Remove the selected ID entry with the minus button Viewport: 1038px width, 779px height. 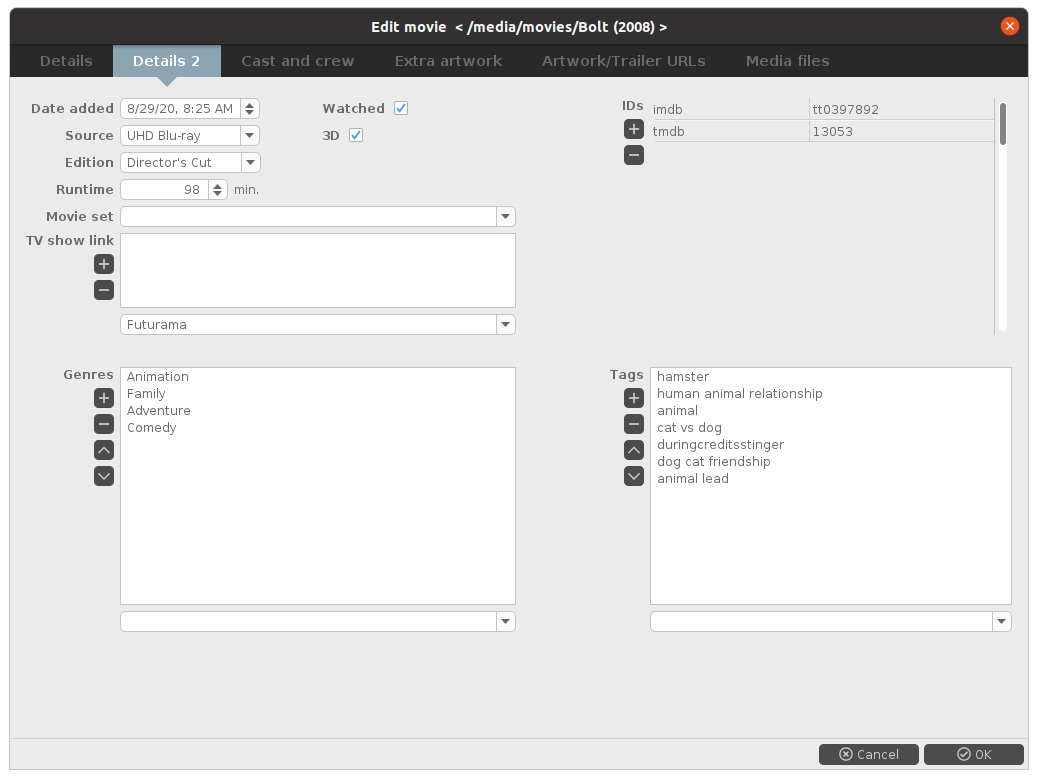[x=634, y=155]
